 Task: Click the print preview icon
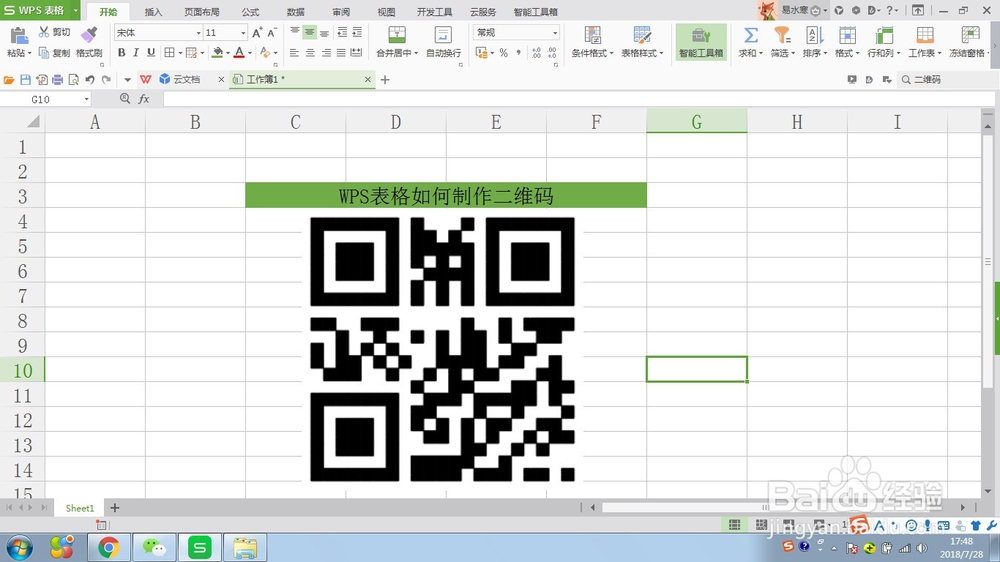click(73, 80)
